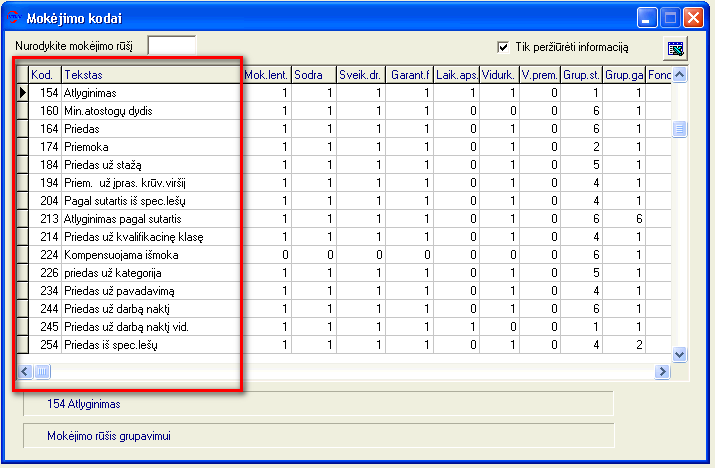Close the Mokėjimo kodai window
This screenshot has width=715, height=468.
693,18
